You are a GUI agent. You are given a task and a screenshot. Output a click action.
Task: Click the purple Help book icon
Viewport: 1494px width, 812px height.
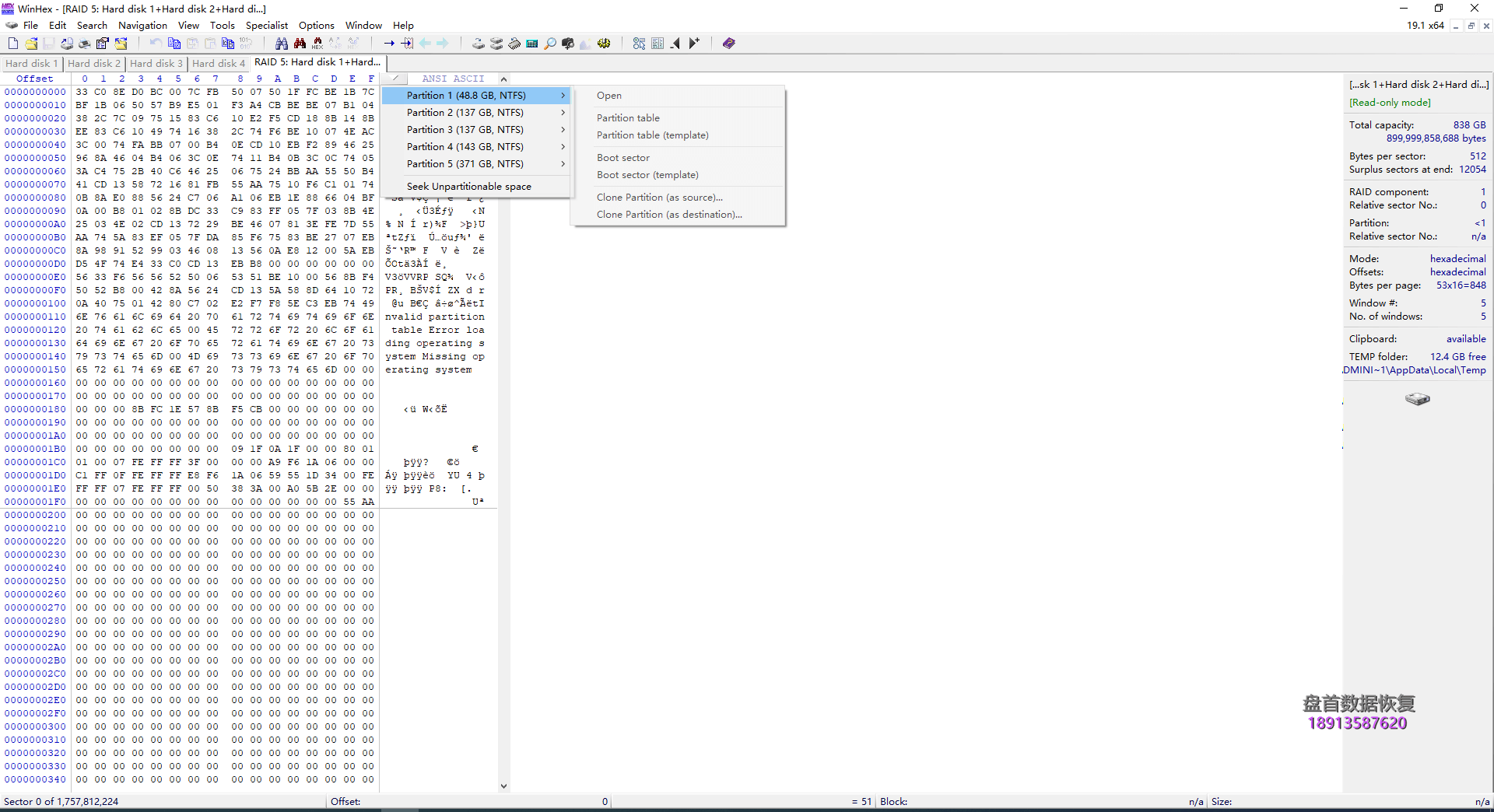[729, 44]
